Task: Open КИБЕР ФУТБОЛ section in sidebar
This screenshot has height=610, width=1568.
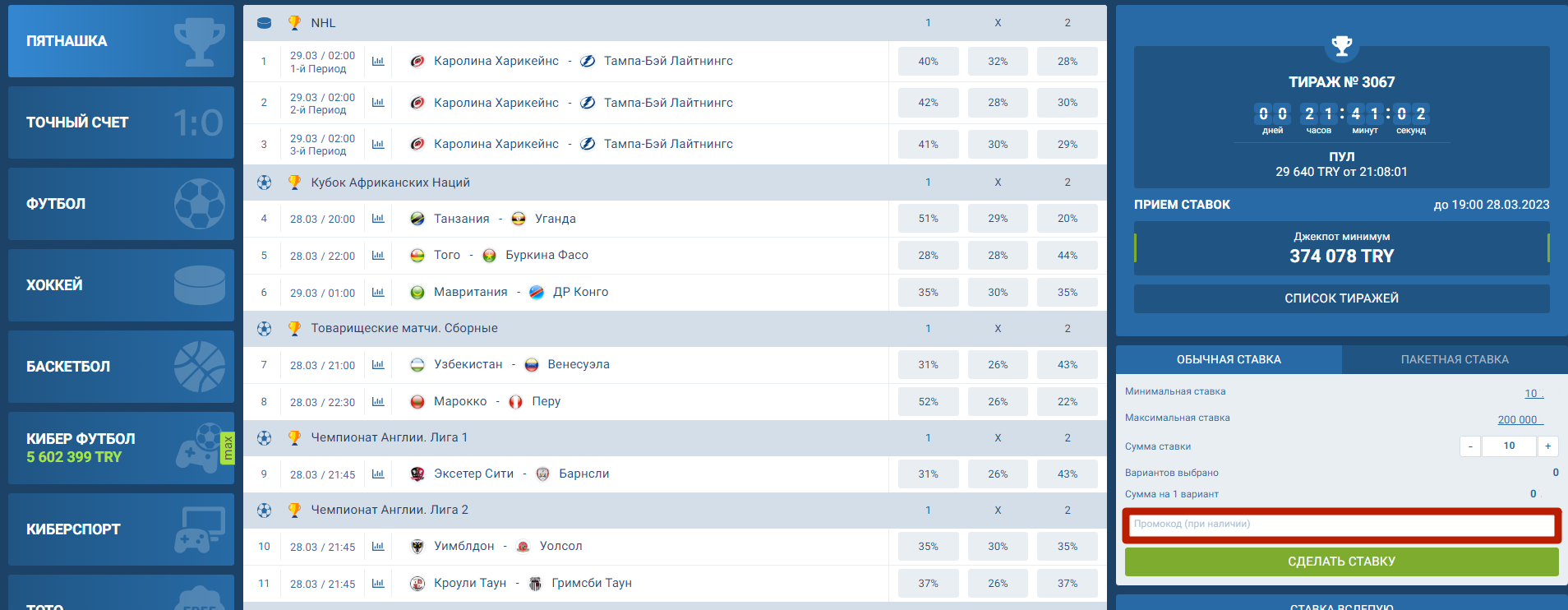Action: click(x=121, y=448)
